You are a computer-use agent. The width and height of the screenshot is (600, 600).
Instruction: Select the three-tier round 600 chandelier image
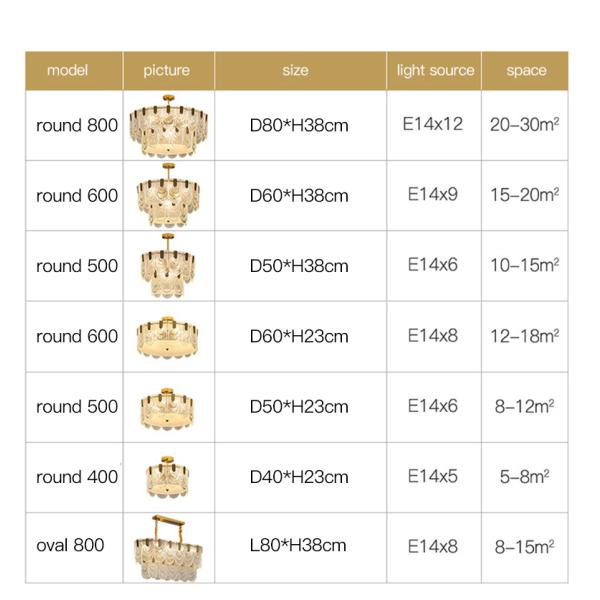167,196
